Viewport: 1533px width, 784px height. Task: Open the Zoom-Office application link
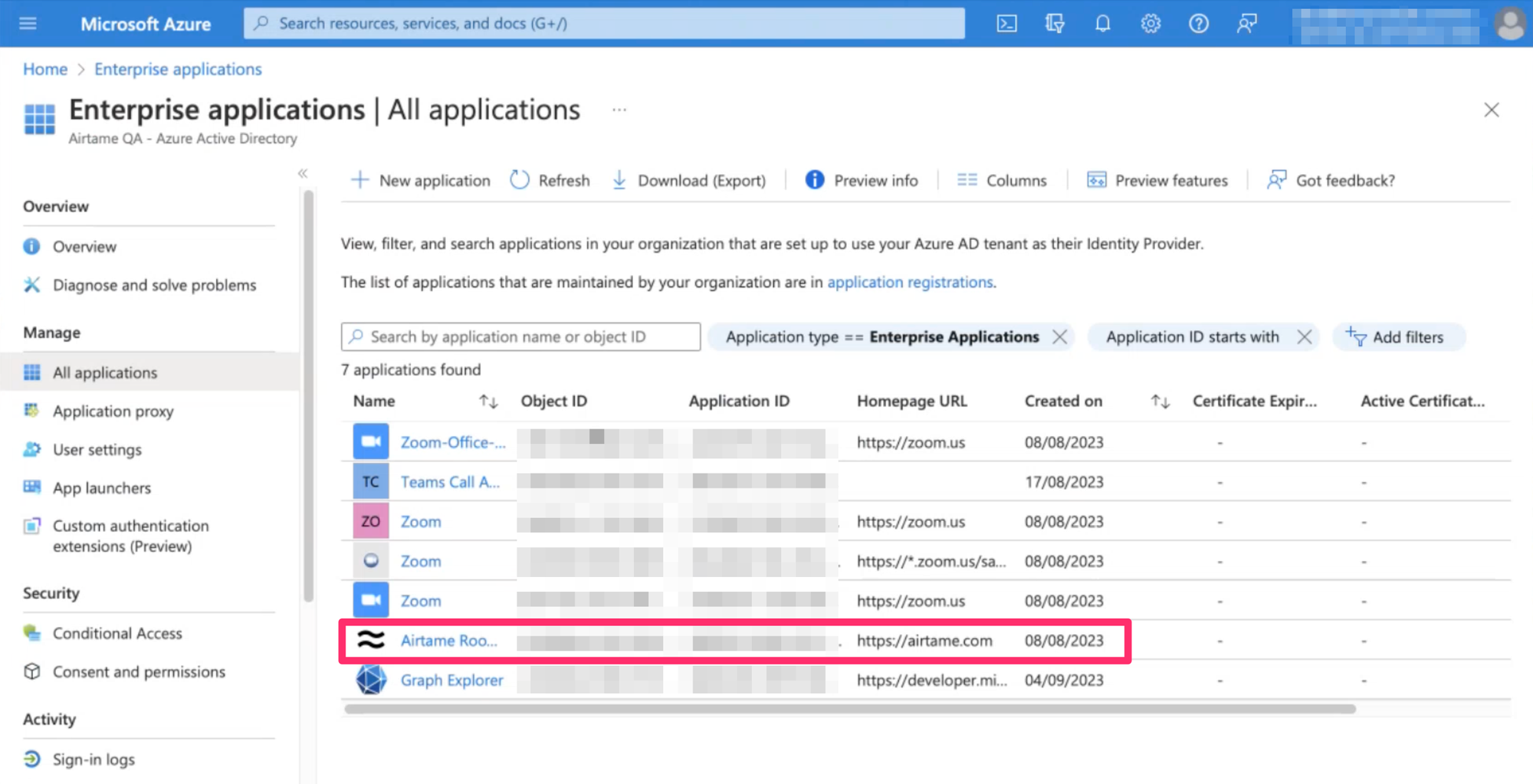(x=453, y=442)
